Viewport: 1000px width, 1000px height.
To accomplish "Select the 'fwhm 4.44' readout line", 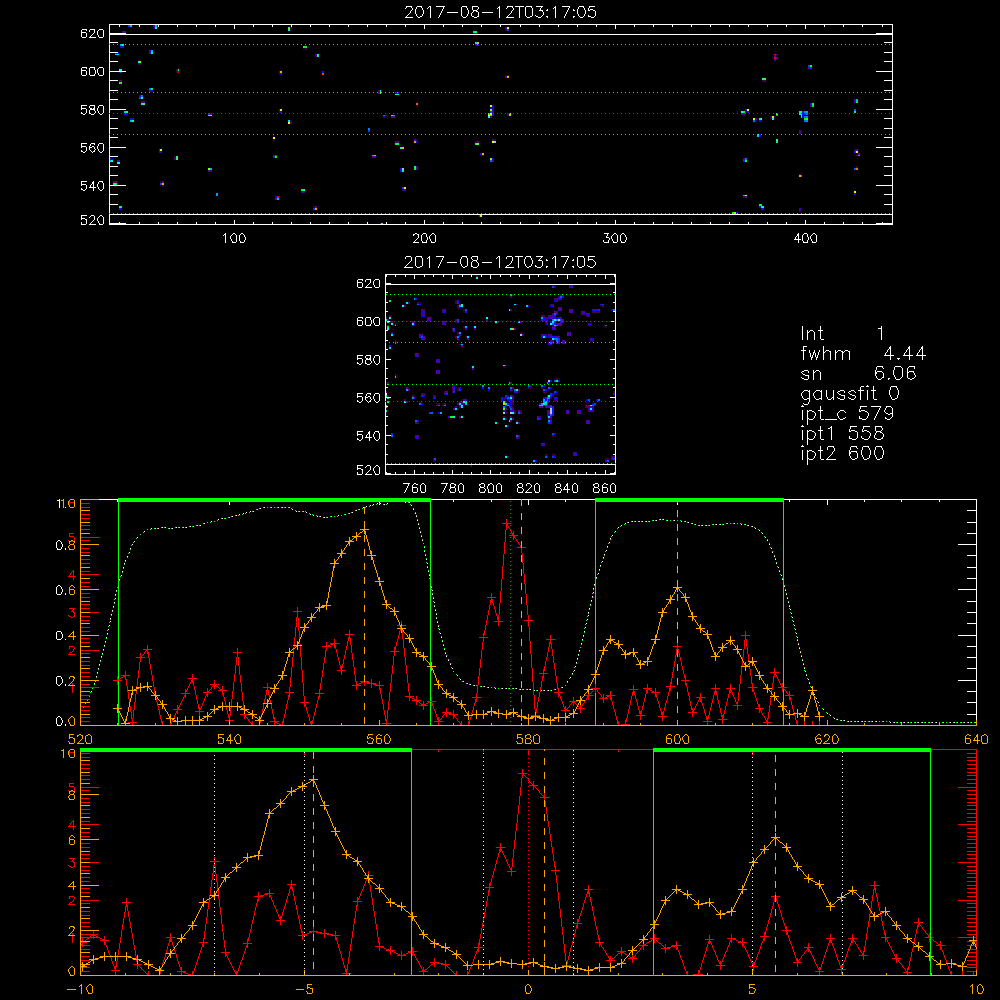I will pyautogui.click(x=863, y=353).
